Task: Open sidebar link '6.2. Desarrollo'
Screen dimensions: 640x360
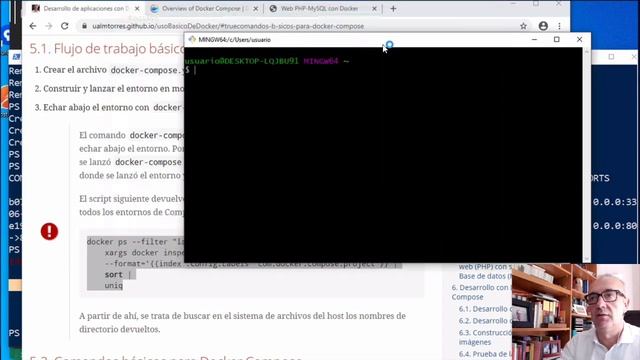Action: [485, 321]
